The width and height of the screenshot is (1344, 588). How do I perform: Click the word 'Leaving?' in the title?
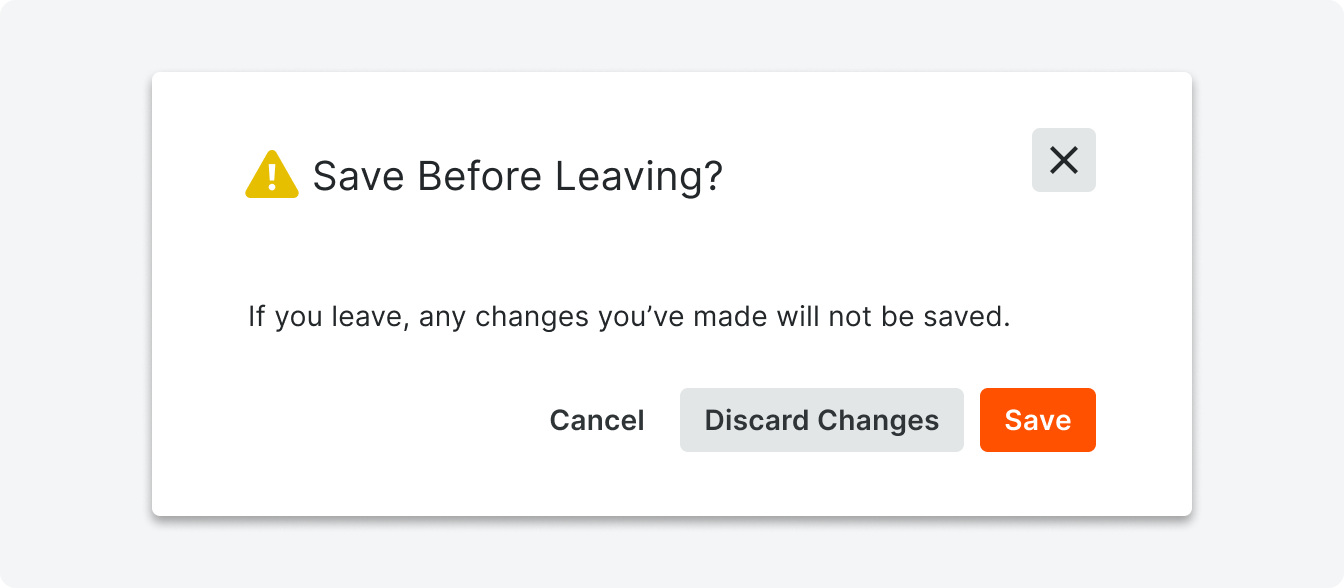(639, 177)
